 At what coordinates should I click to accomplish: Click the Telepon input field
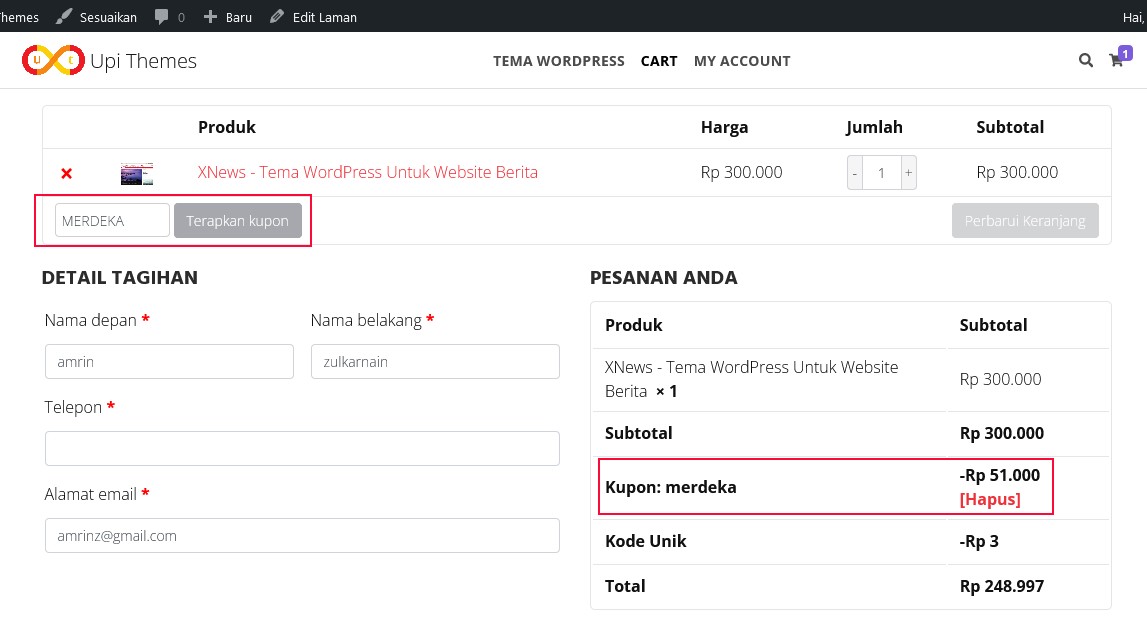[x=302, y=448]
